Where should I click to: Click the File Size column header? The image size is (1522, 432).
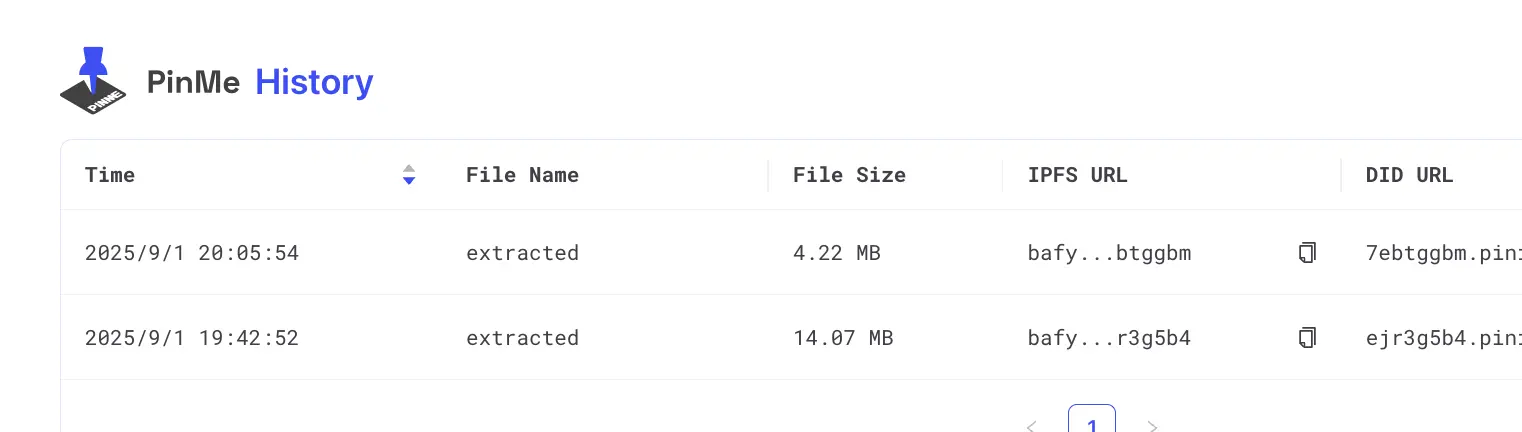849,175
